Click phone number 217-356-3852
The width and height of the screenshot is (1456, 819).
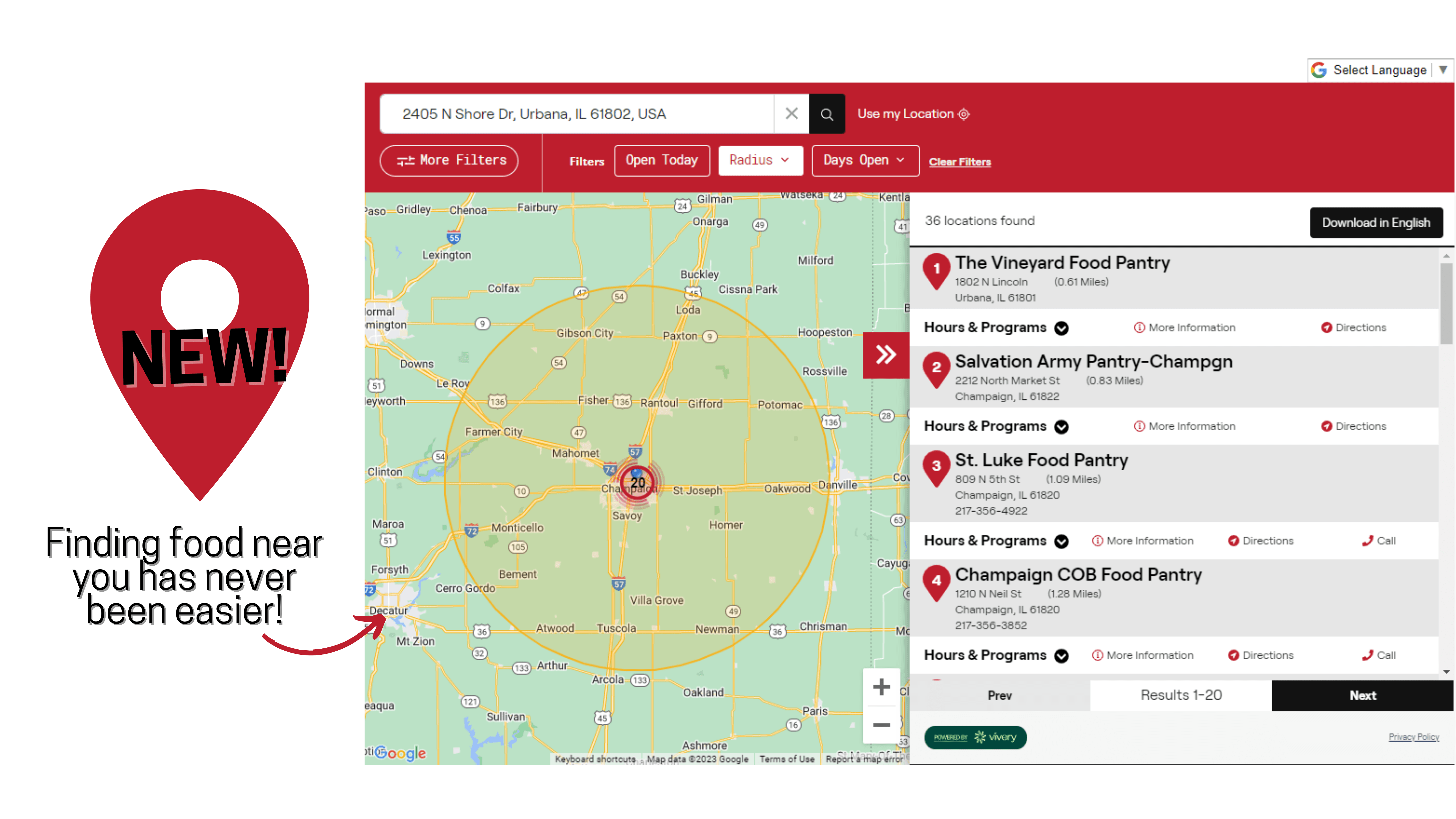tap(991, 626)
